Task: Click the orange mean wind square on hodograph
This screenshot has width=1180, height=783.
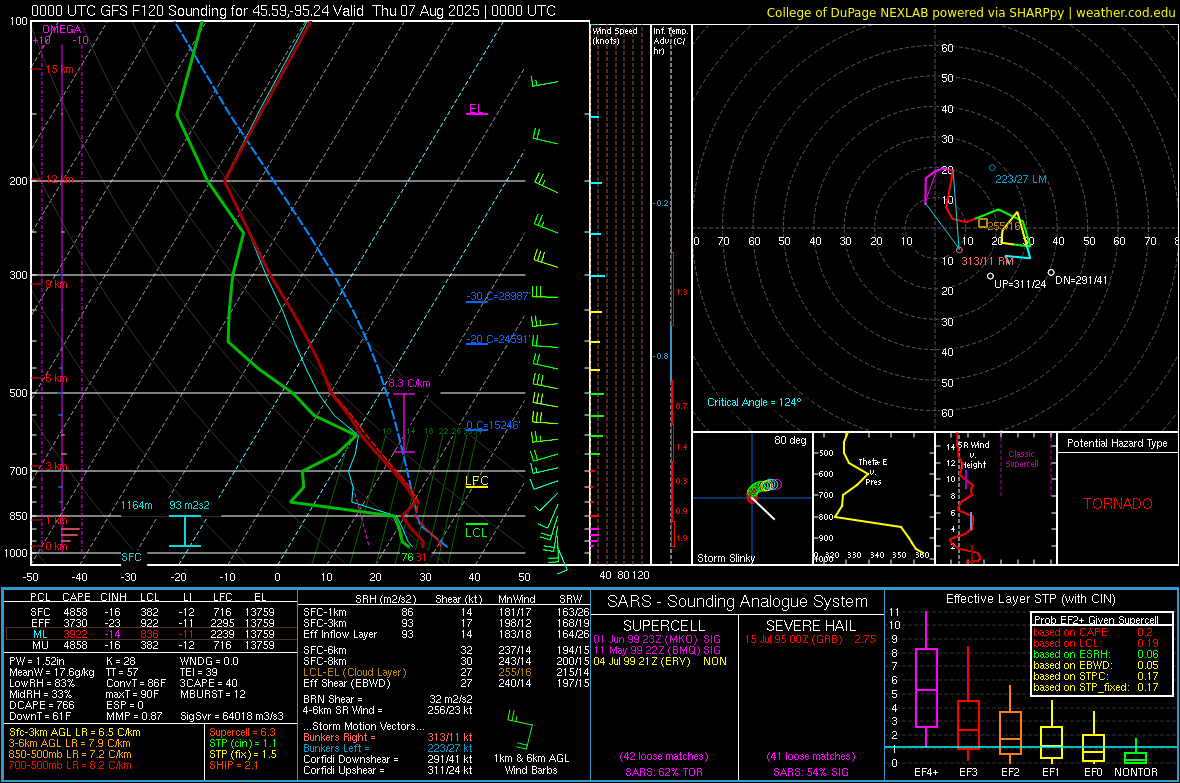Action: pyautogui.click(x=982, y=223)
